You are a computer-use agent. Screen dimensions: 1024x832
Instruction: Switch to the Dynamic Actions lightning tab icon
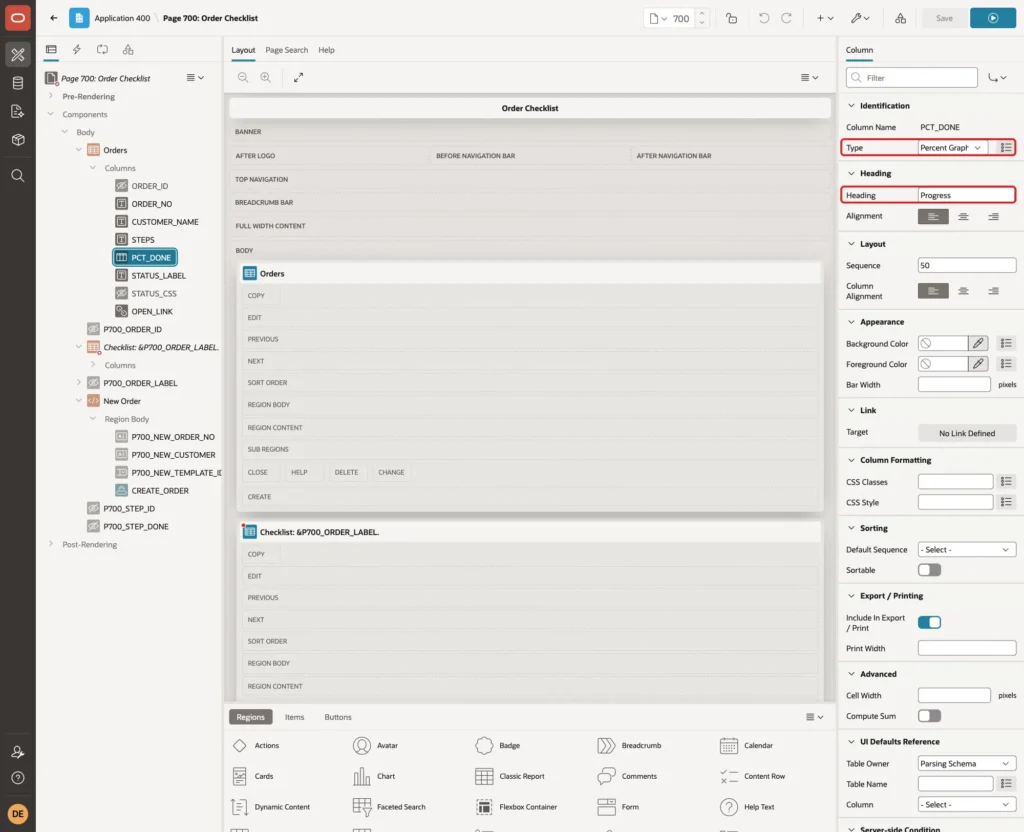76,50
